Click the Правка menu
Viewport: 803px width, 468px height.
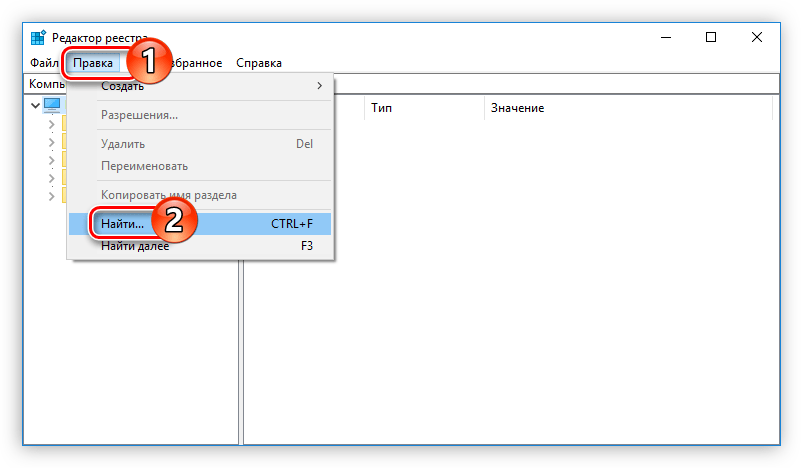pos(93,63)
